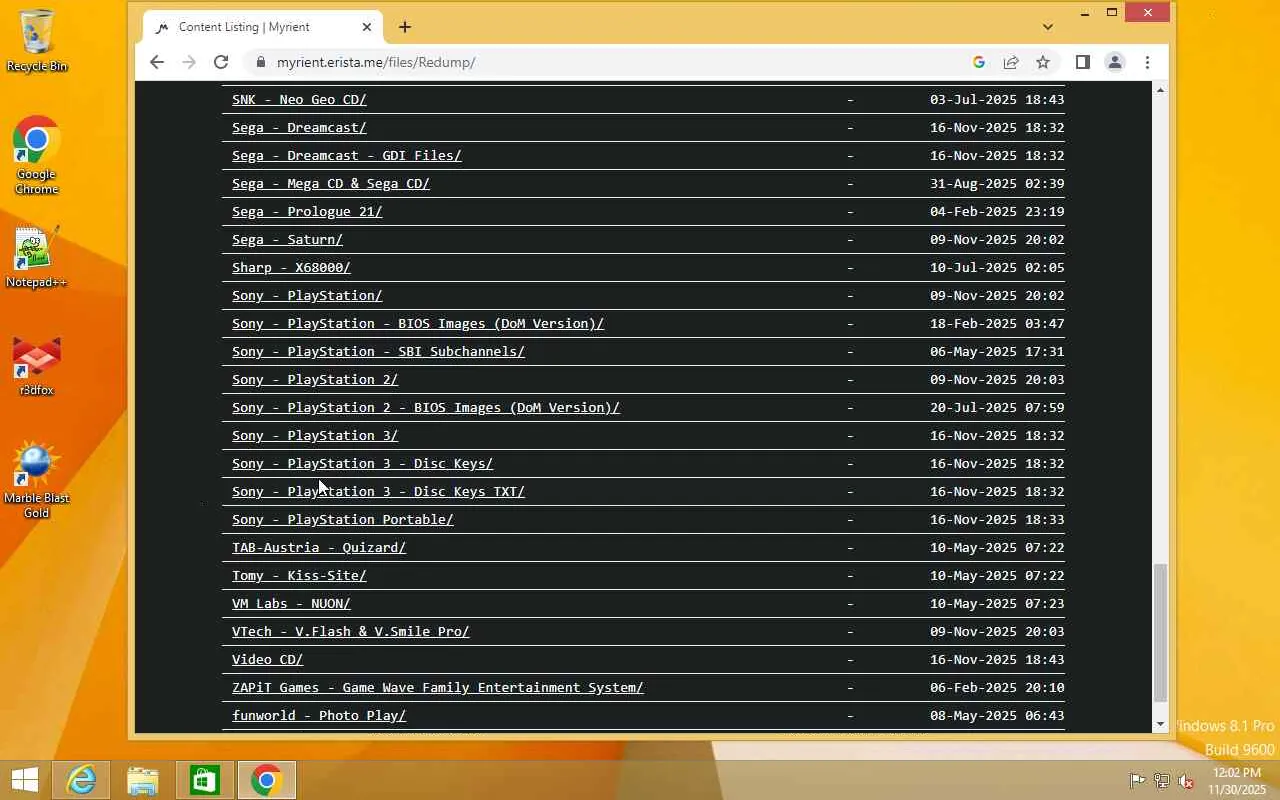
Task: Open the Video CD/ folder
Action: pos(267,660)
